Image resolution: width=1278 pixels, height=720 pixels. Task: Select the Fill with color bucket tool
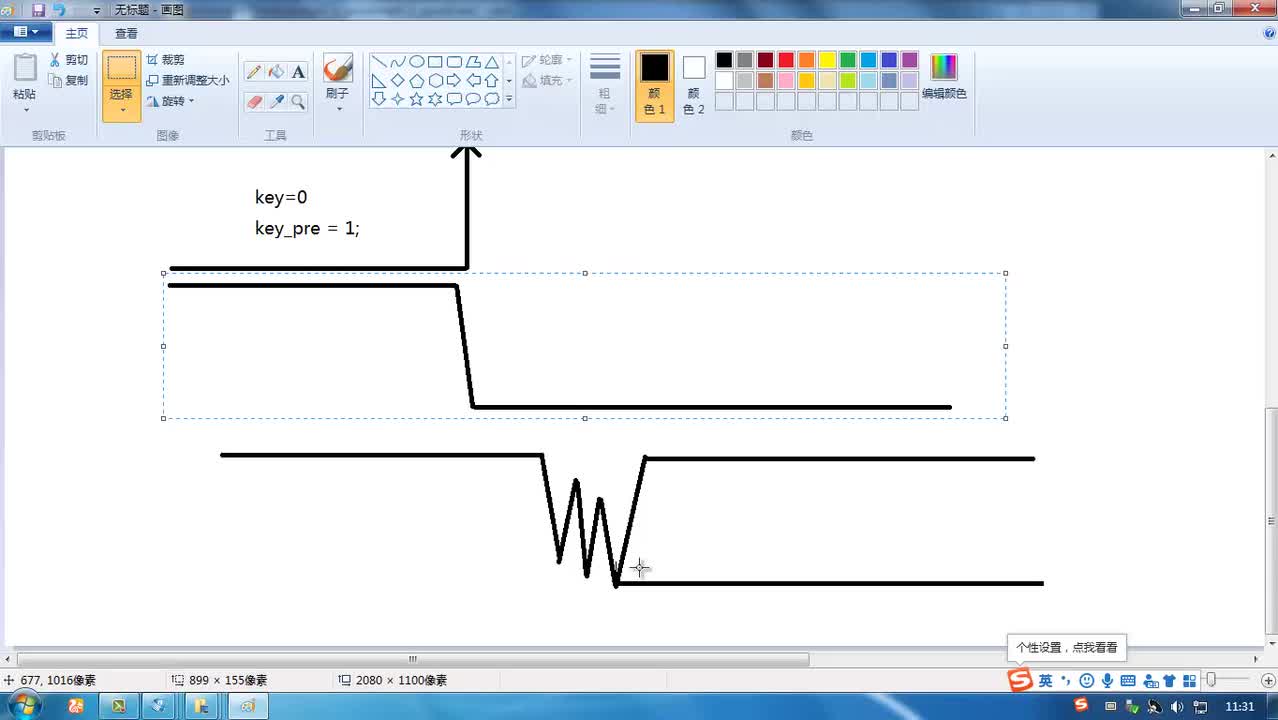(276, 72)
